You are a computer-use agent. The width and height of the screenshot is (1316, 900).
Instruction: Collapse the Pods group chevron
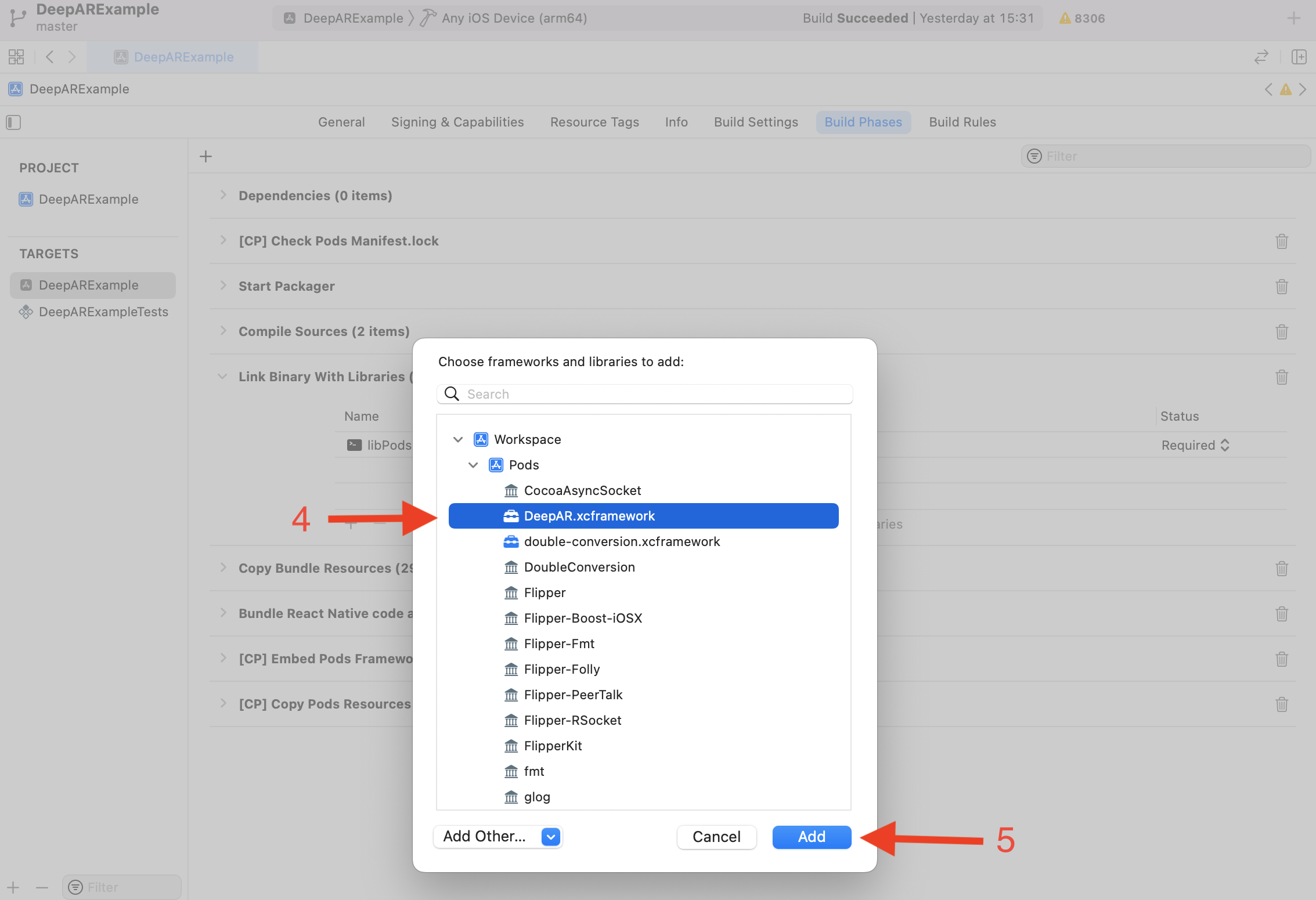pyautogui.click(x=473, y=465)
